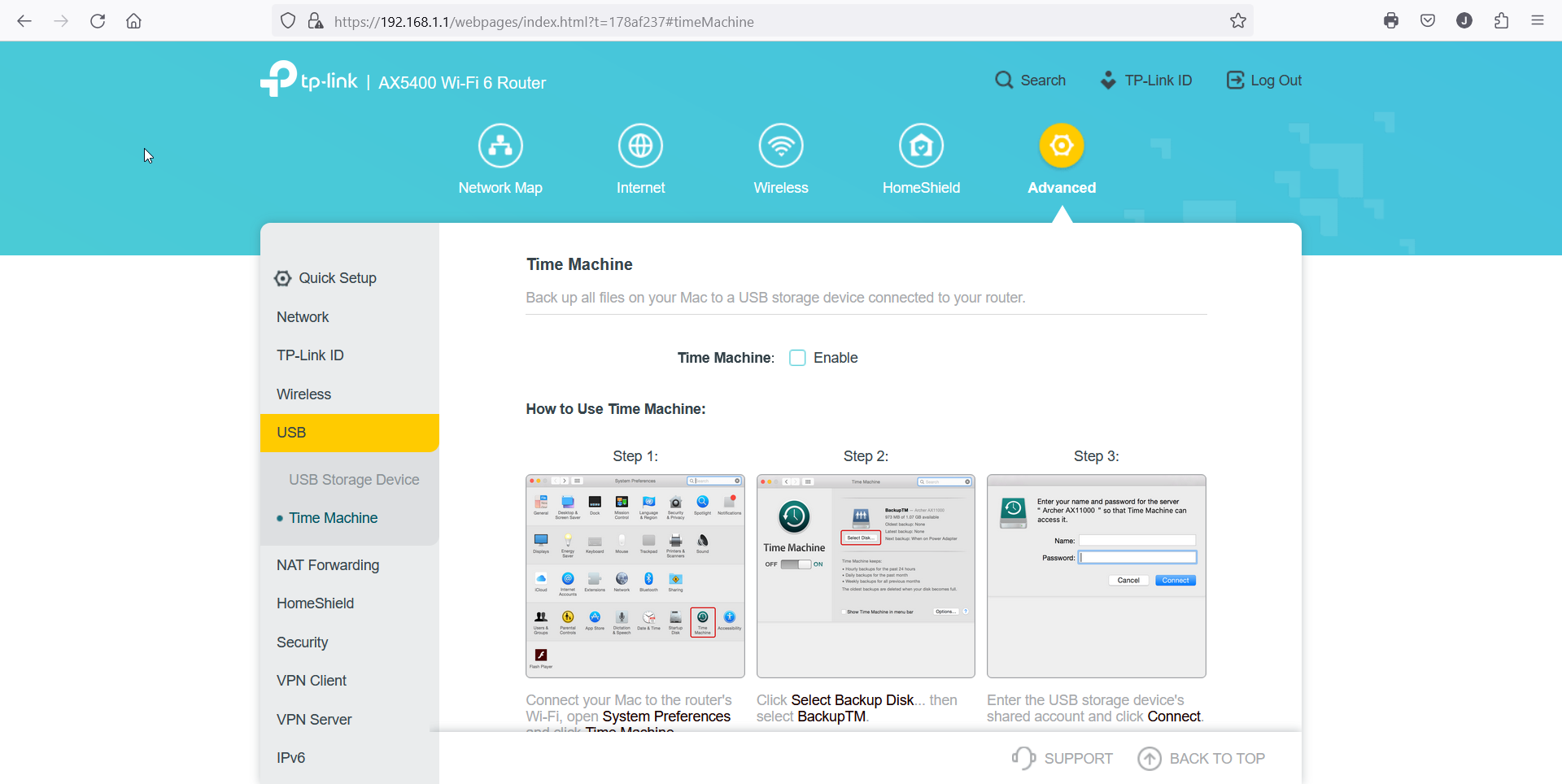Open USB Storage Device submenu item
Screen dimensions: 1562x784
pyautogui.click(x=354, y=480)
